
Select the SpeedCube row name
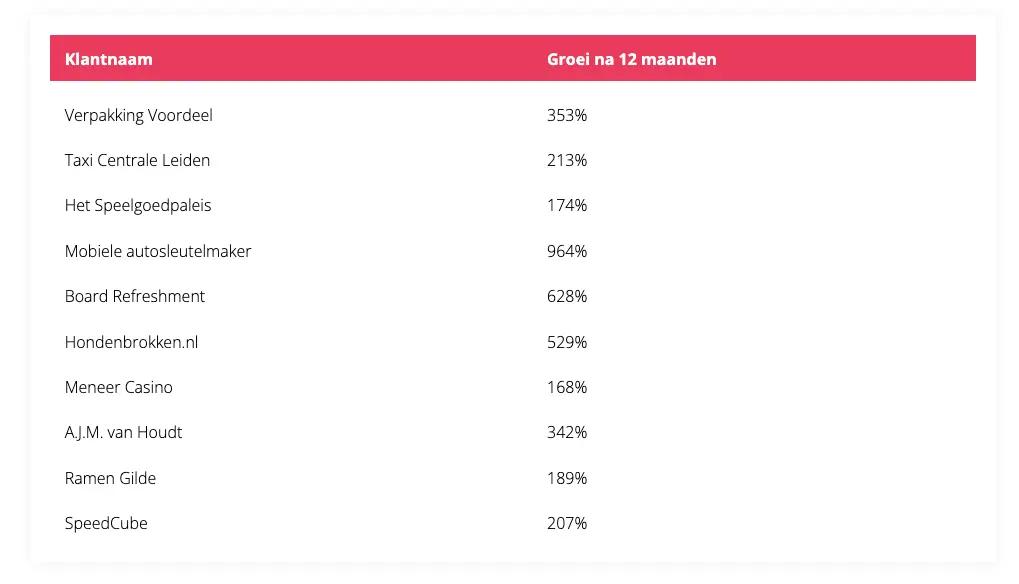click(106, 523)
